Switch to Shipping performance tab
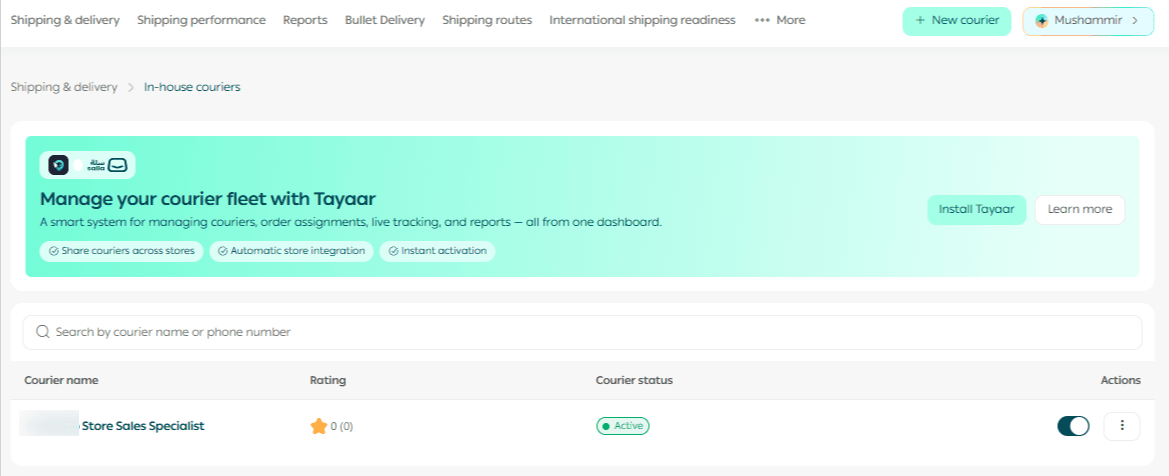Image resolution: width=1169 pixels, height=476 pixels. (201, 20)
